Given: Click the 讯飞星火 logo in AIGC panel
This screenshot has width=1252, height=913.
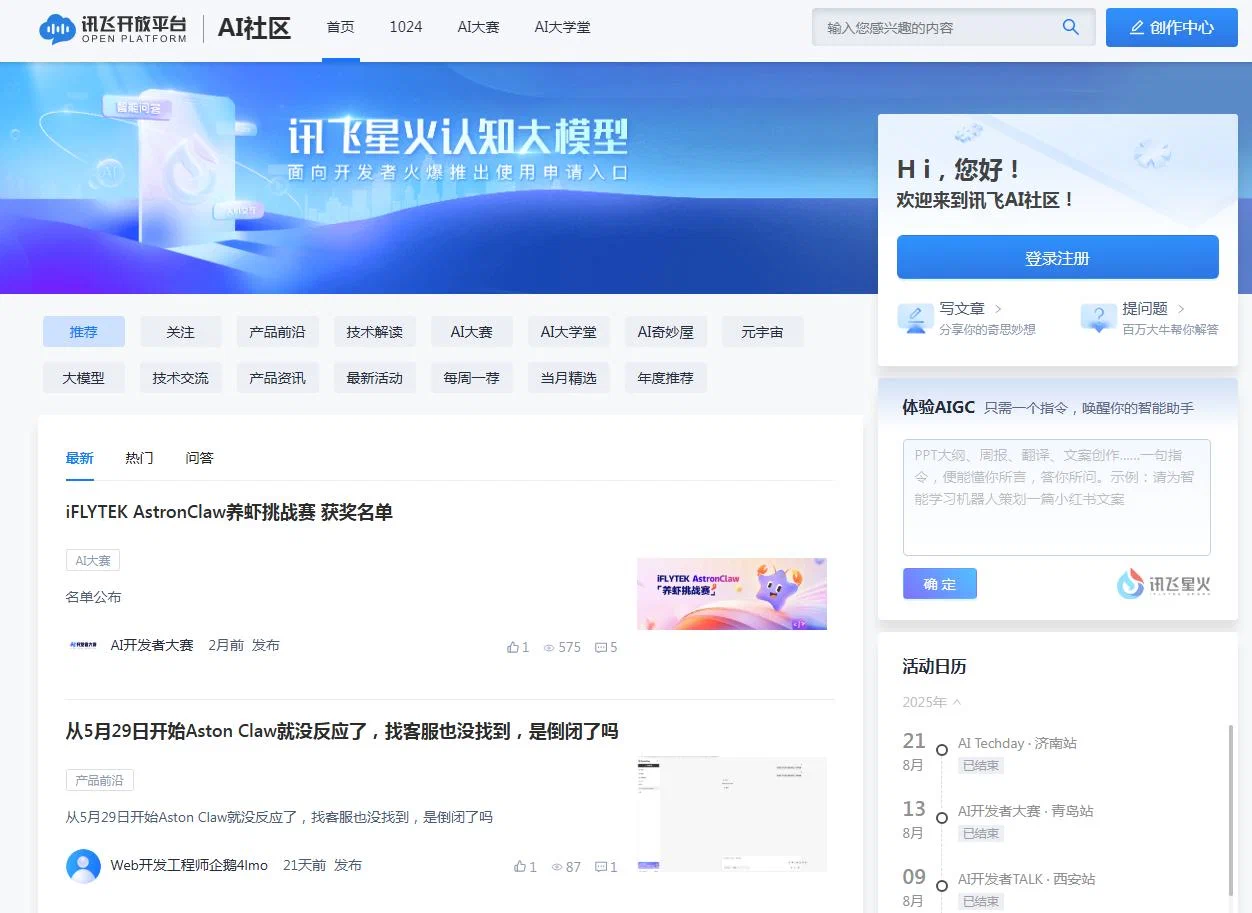Looking at the screenshot, I should coord(1163,584).
